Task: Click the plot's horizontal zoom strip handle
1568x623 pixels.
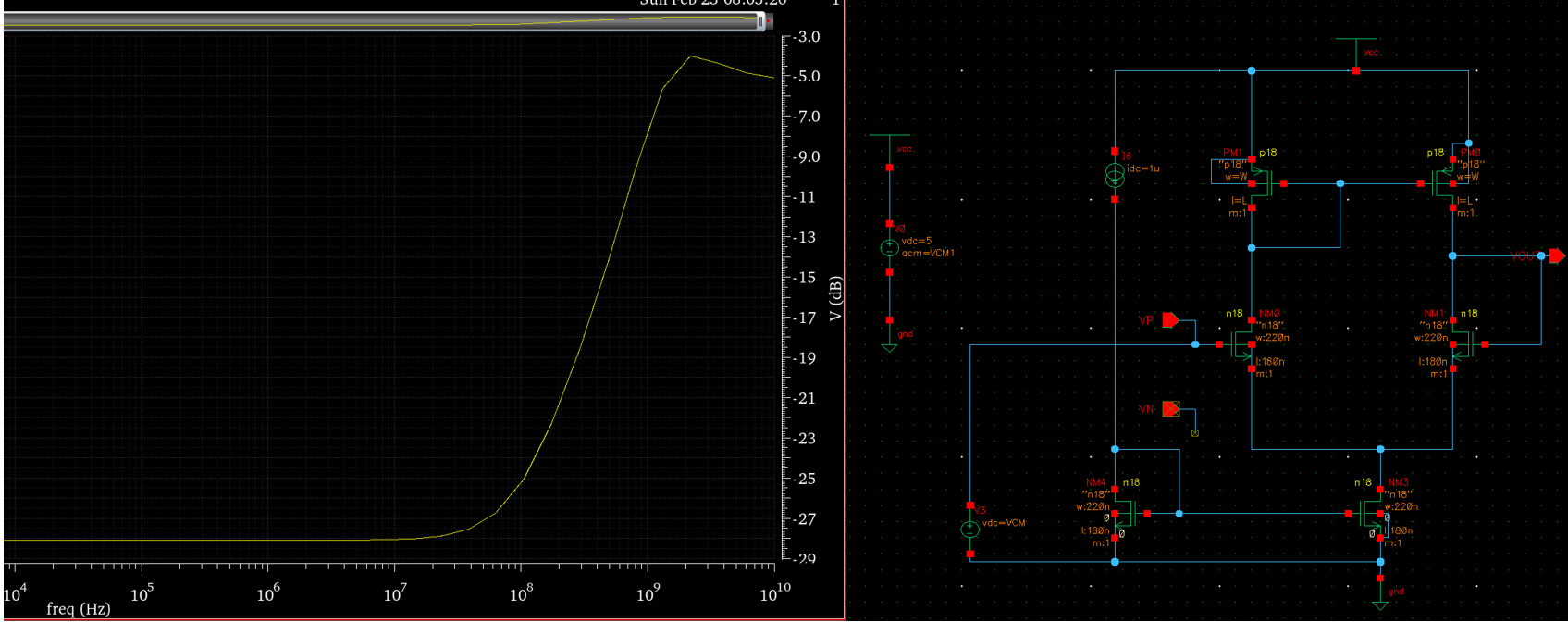Action: [760, 20]
